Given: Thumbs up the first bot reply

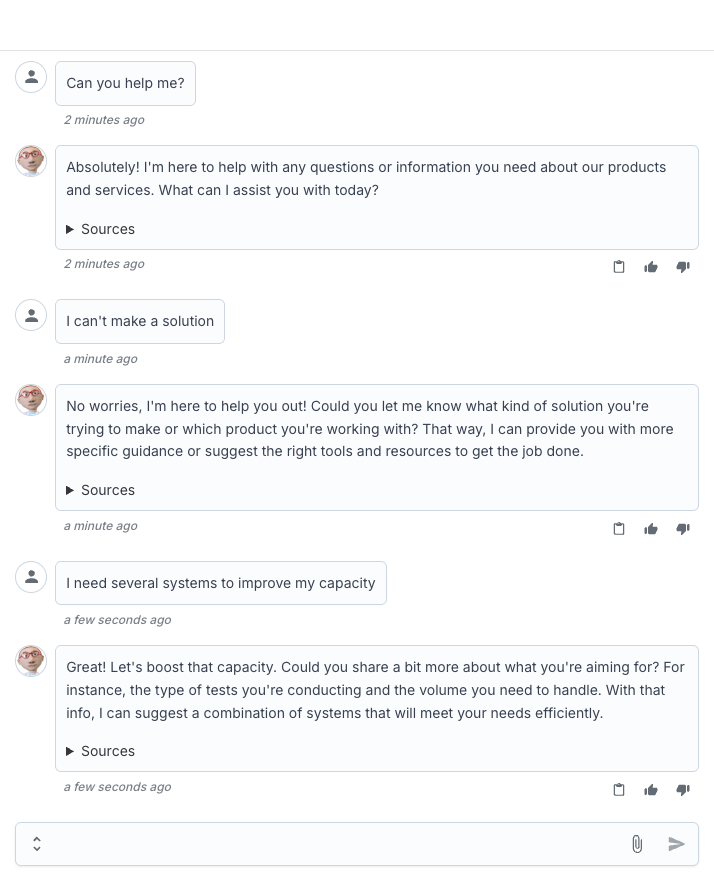Looking at the screenshot, I should pyautogui.click(x=651, y=267).
